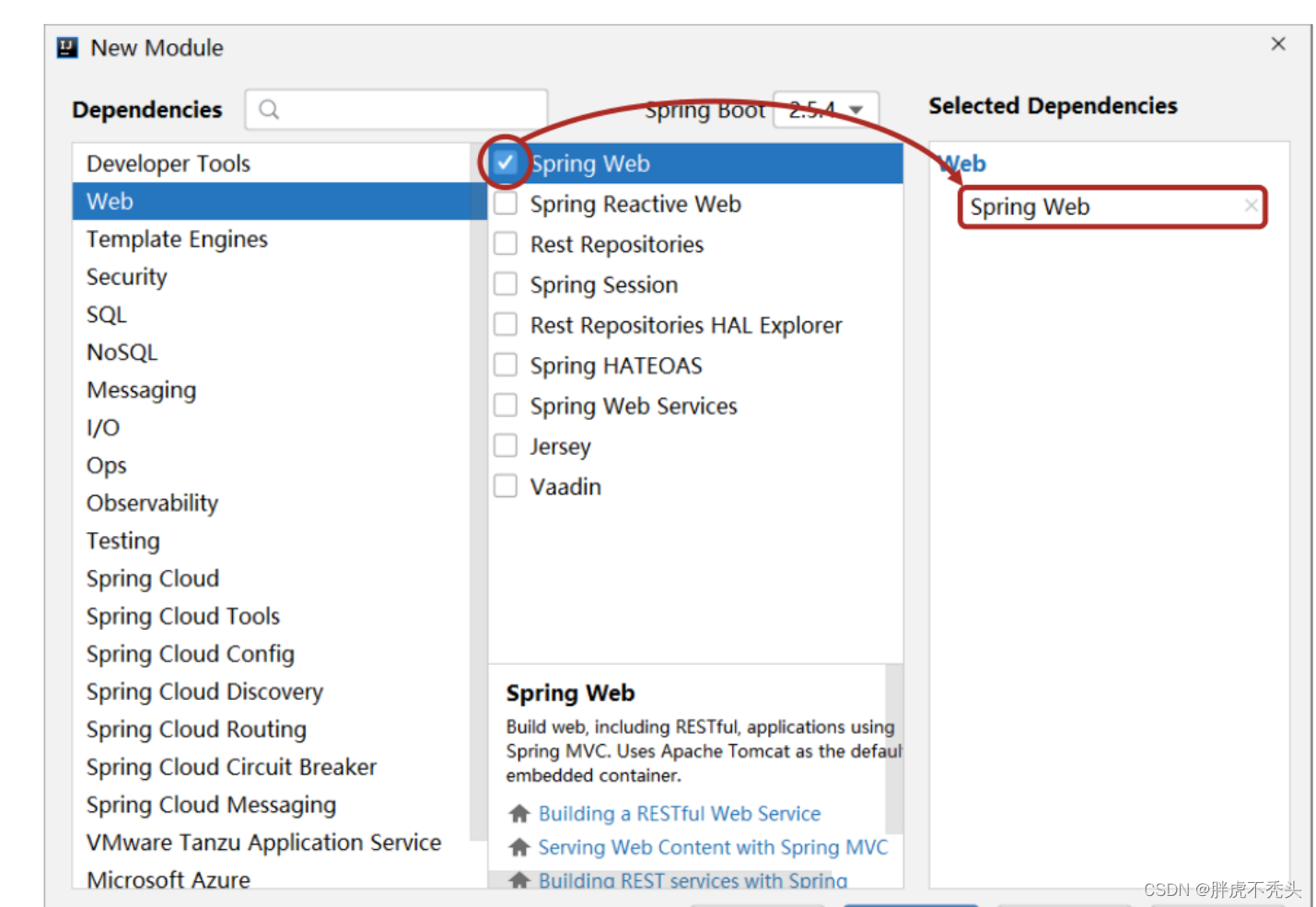Select the Messaging category

pyautogui.click(x=142, y=390)
